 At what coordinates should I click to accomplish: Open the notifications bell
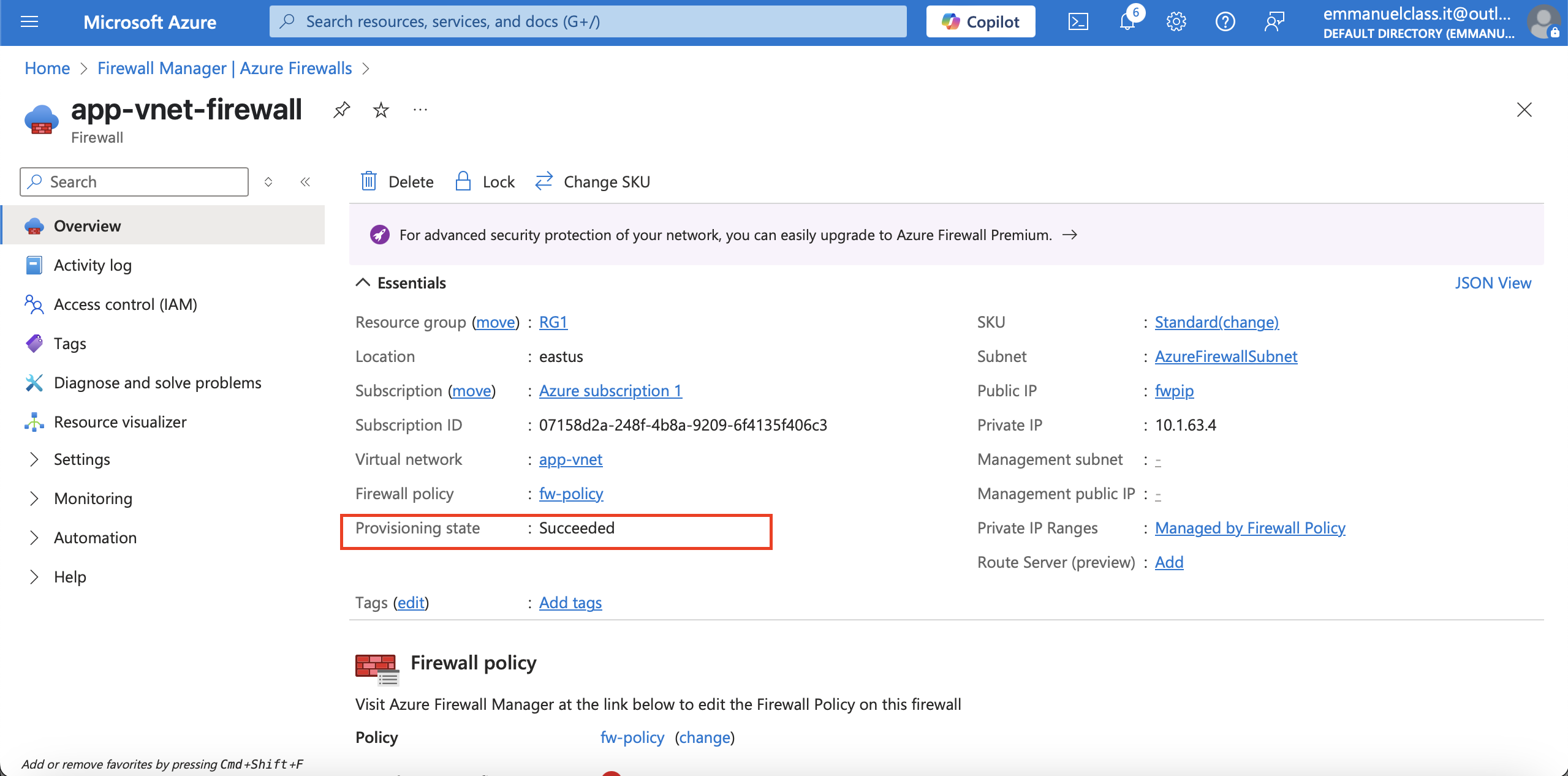coord(1127,22)
